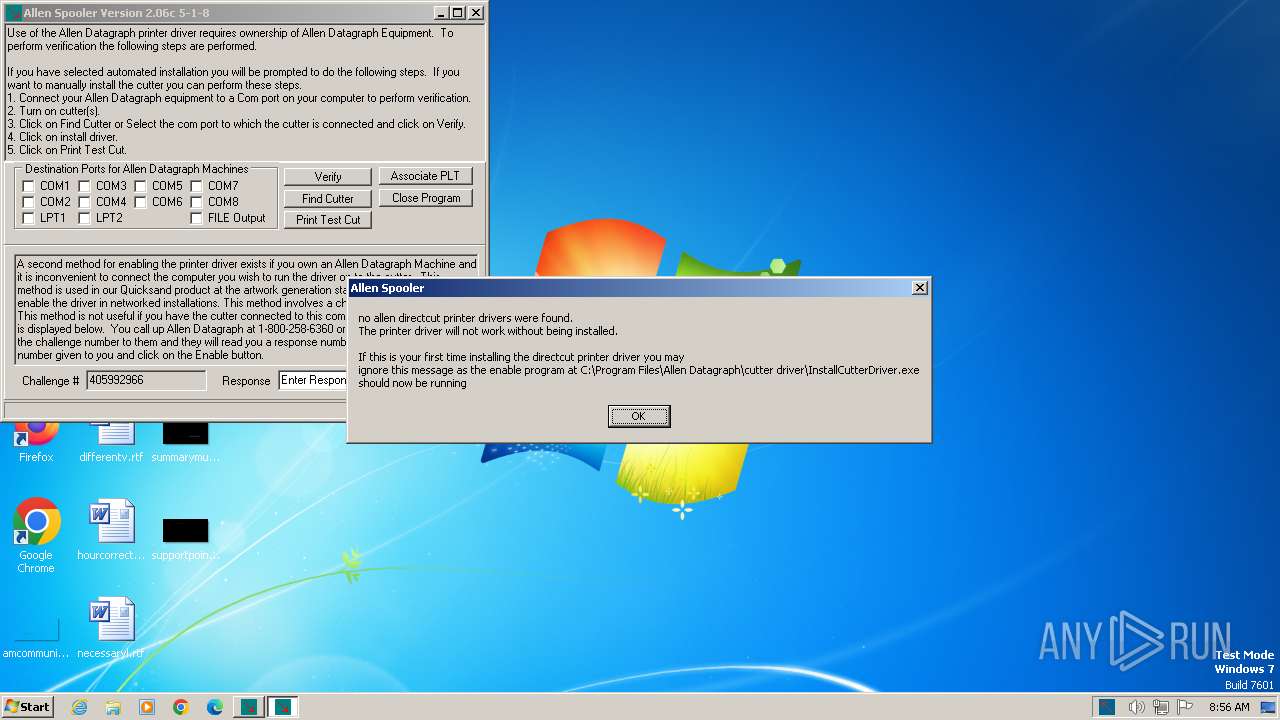This screenshot has width=1280, height=720.
Task: Click the Print Test Cut button
Action: pyautogui.click(x=328, y=220)
